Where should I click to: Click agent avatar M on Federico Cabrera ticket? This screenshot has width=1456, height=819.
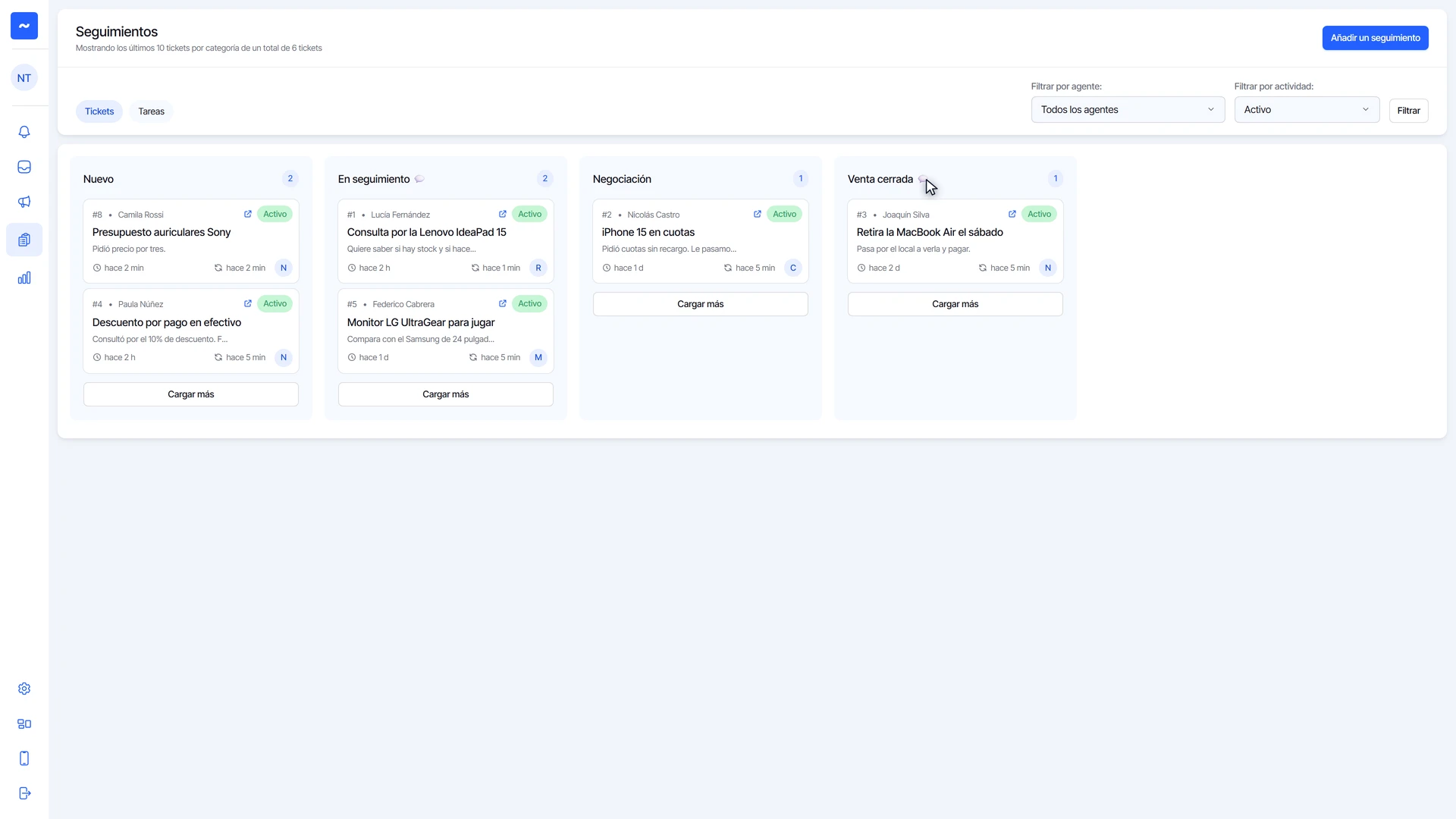538,357
